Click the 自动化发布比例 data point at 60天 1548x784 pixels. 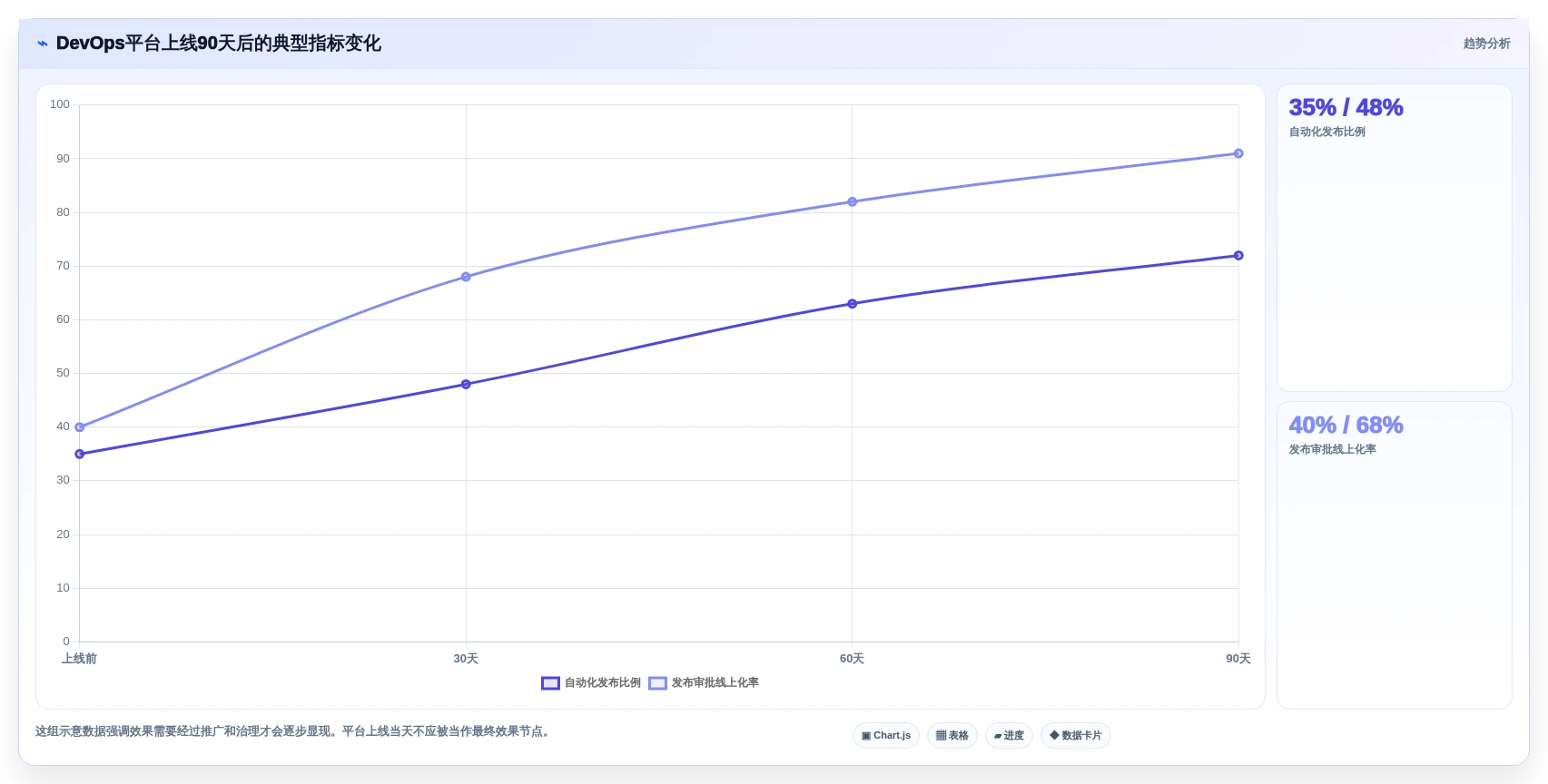pyautogui.click(x=852, y=304)
